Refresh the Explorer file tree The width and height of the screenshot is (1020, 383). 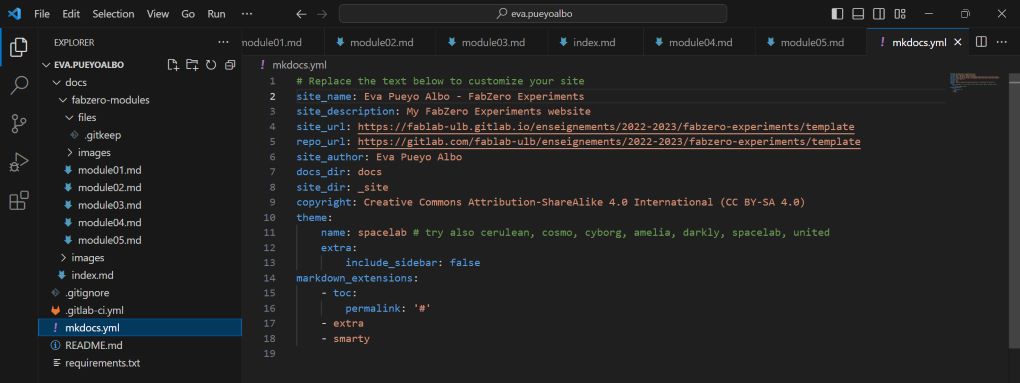211,64
